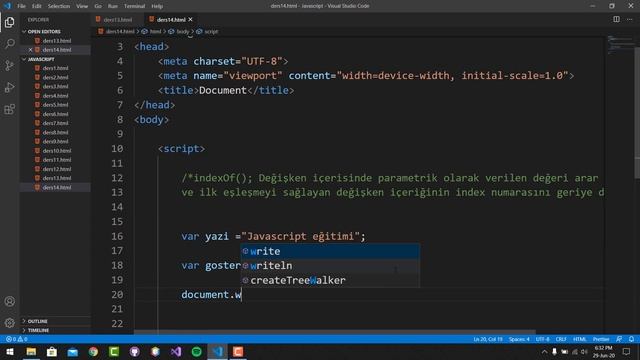
Task: Open ders13.html in Open Editors list
Action: coord(56,41)
